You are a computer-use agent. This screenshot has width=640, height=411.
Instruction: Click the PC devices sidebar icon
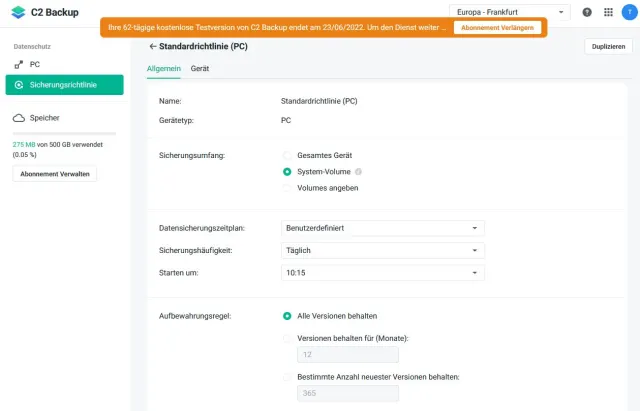[x=19, y=64]
